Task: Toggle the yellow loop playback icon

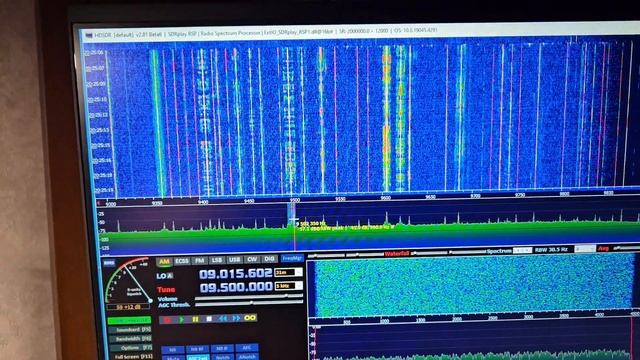Action: [x=250, y=317]
